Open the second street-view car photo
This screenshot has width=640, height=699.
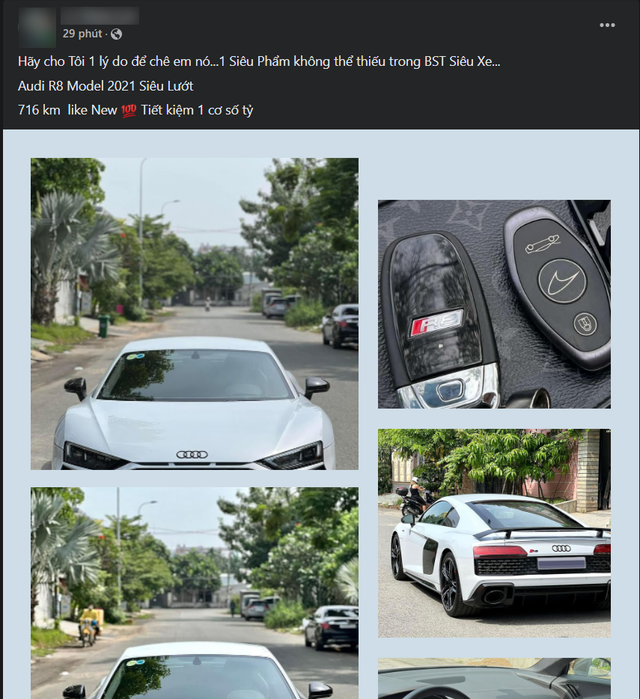tap(194, 593)
